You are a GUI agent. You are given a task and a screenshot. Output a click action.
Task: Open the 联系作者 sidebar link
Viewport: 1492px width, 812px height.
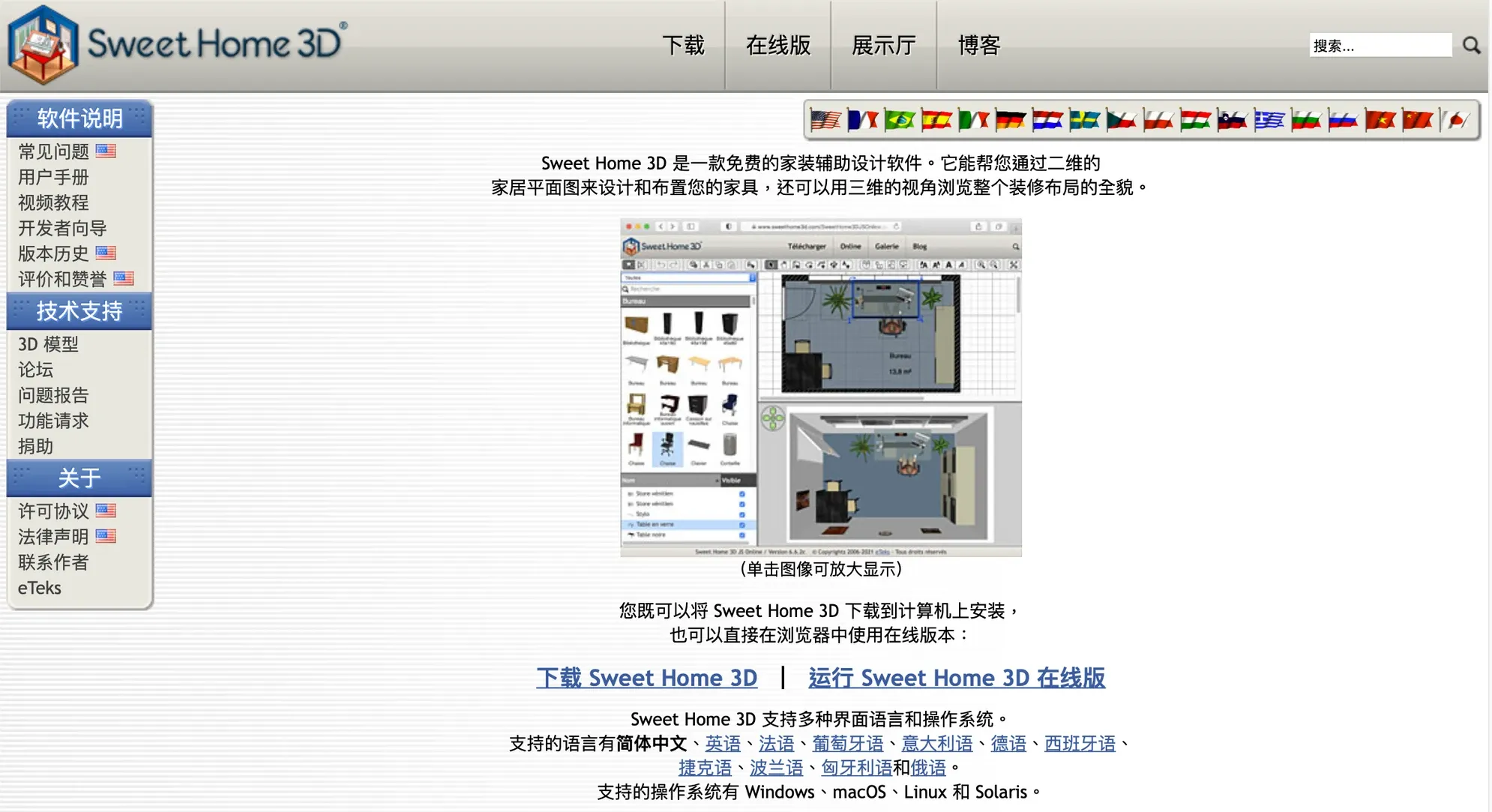[53, 562]
